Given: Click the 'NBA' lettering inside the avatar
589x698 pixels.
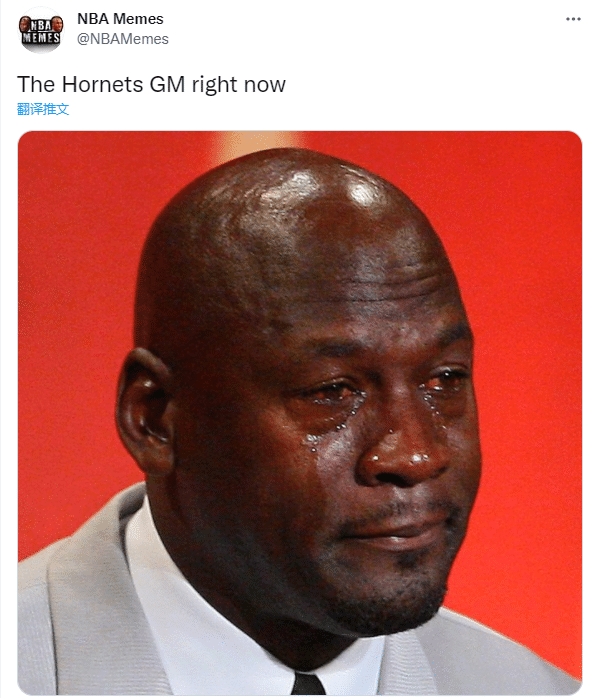Looking at the screenshot, I should click(x=41, y=25).
